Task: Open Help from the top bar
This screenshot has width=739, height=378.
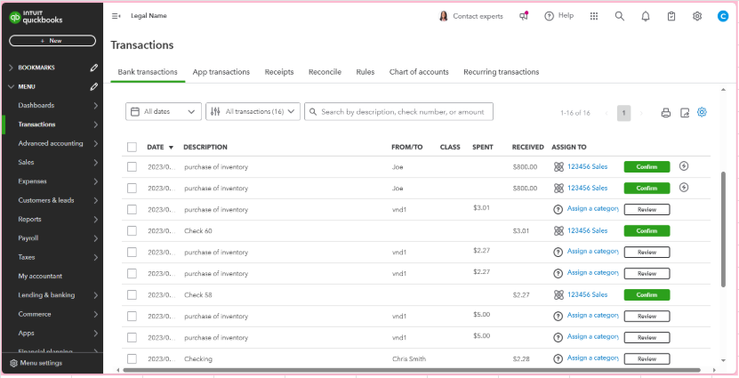Action: click(559, 16)
